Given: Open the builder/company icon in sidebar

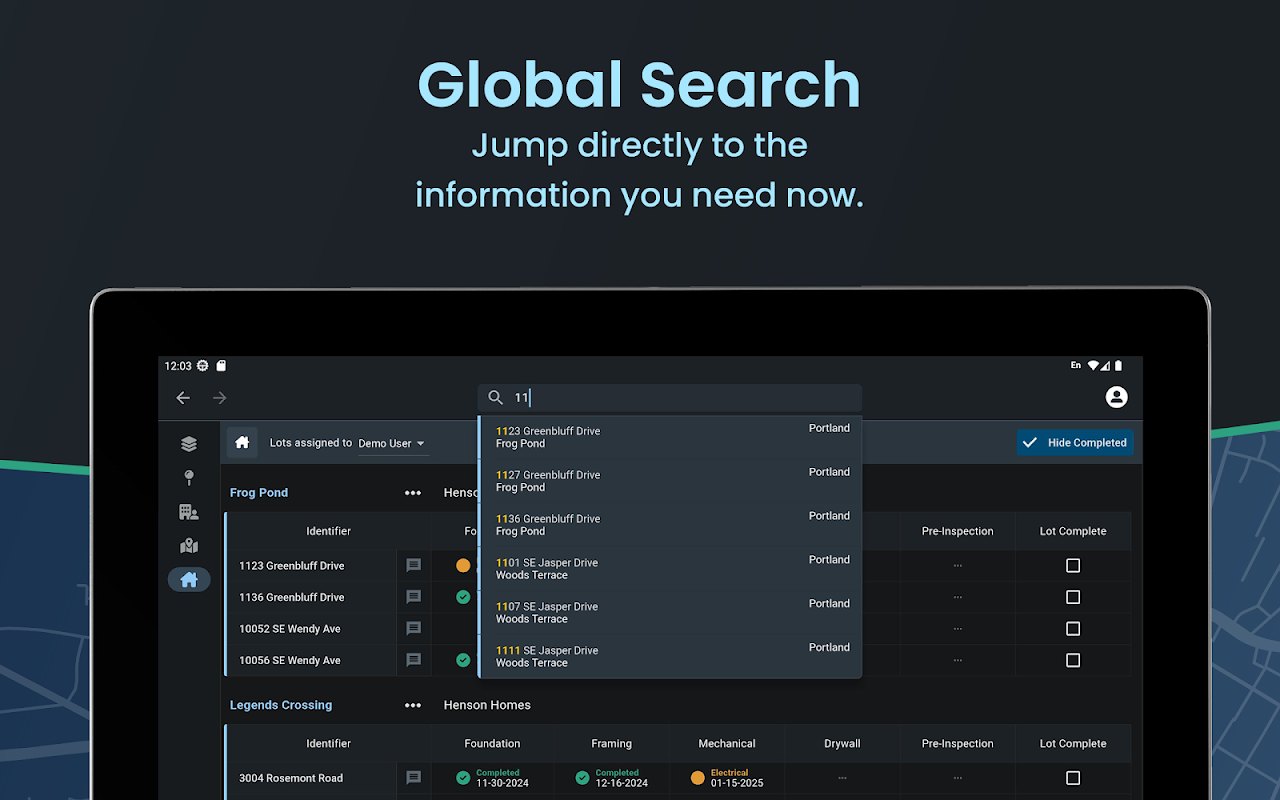Looking at the screenshot, I should pyautogui.click(x=189, y=512).
